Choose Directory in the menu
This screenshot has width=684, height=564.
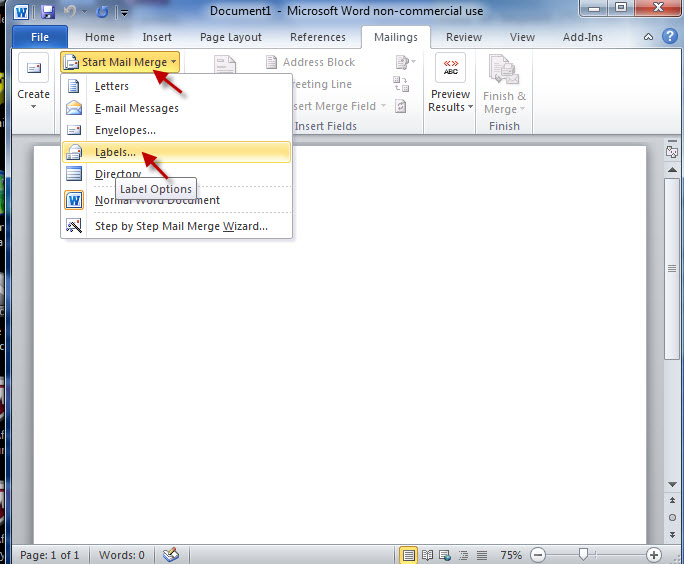point(177,174)
